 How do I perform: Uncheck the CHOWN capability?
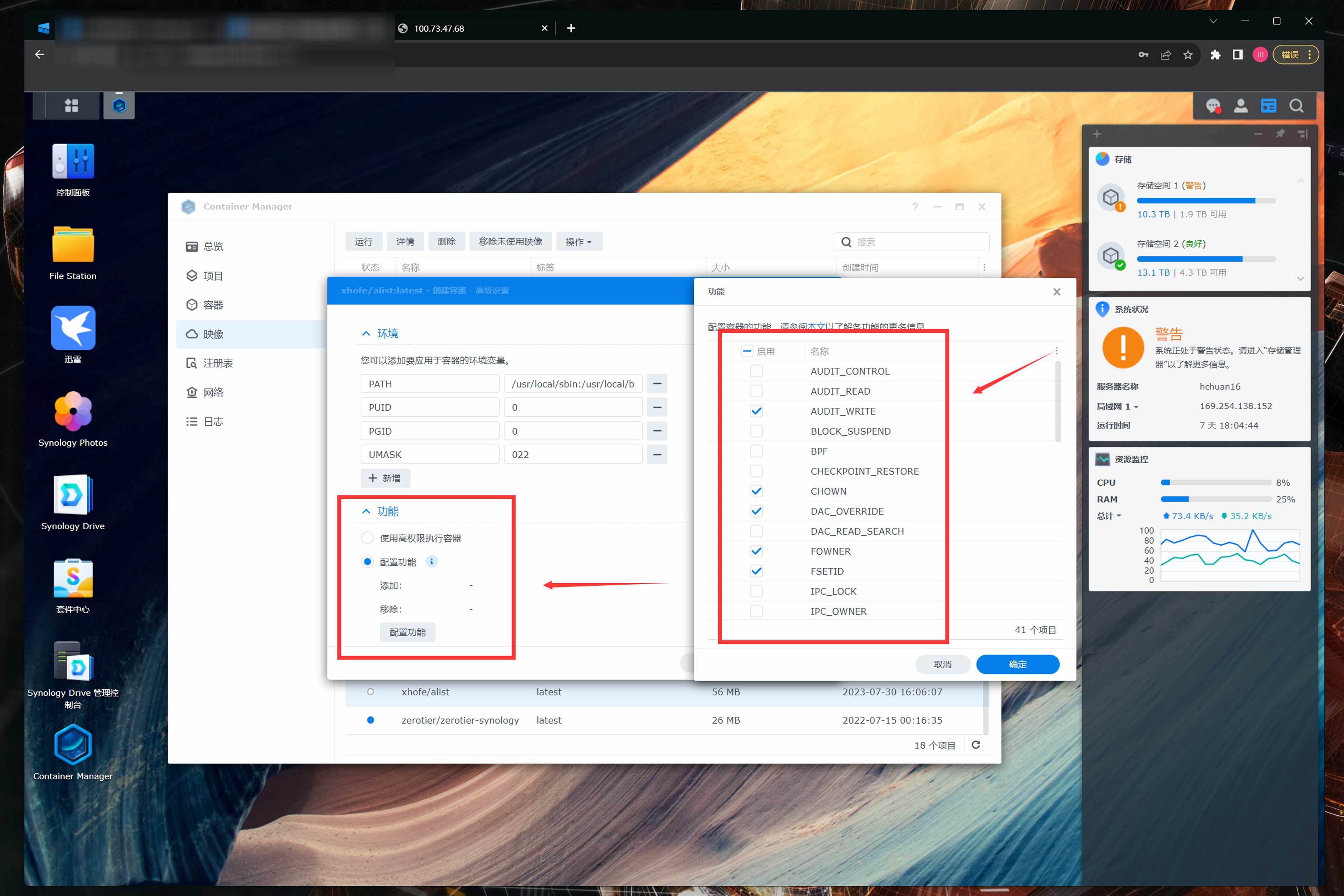(756, 491)
